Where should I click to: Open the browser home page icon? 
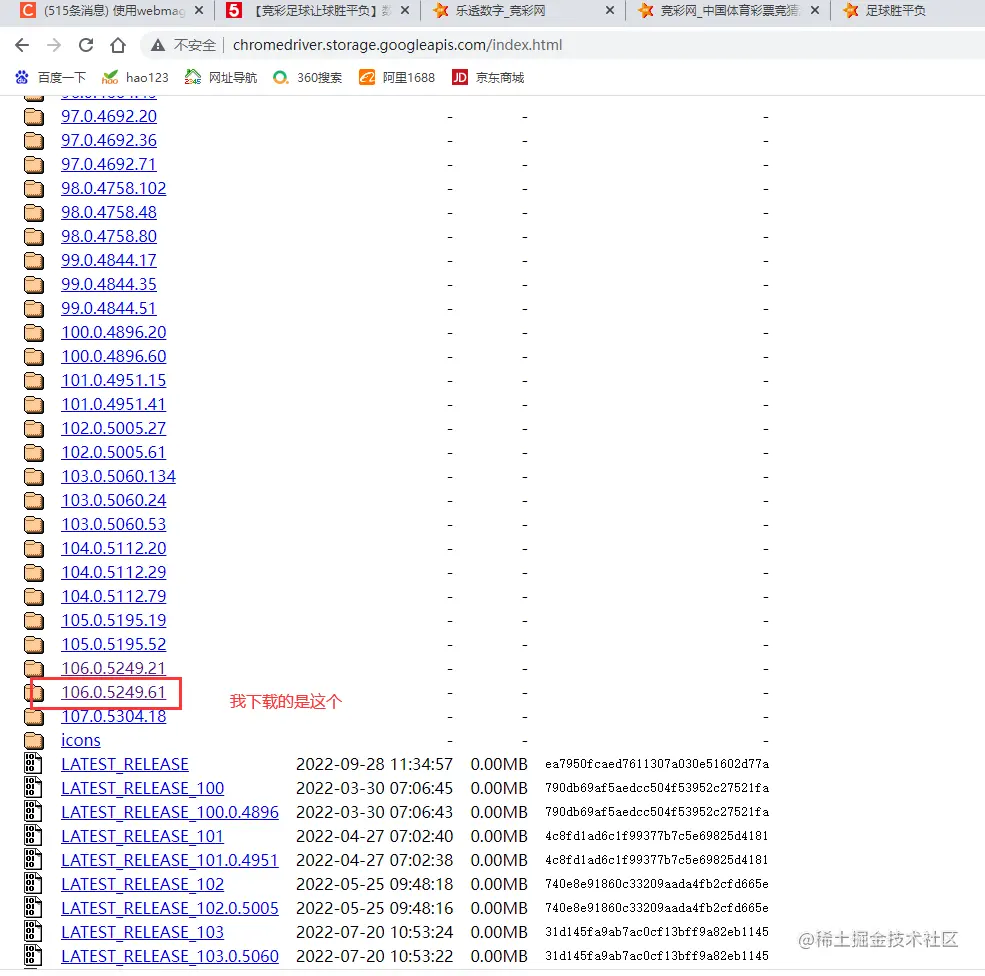coord(118,45)
